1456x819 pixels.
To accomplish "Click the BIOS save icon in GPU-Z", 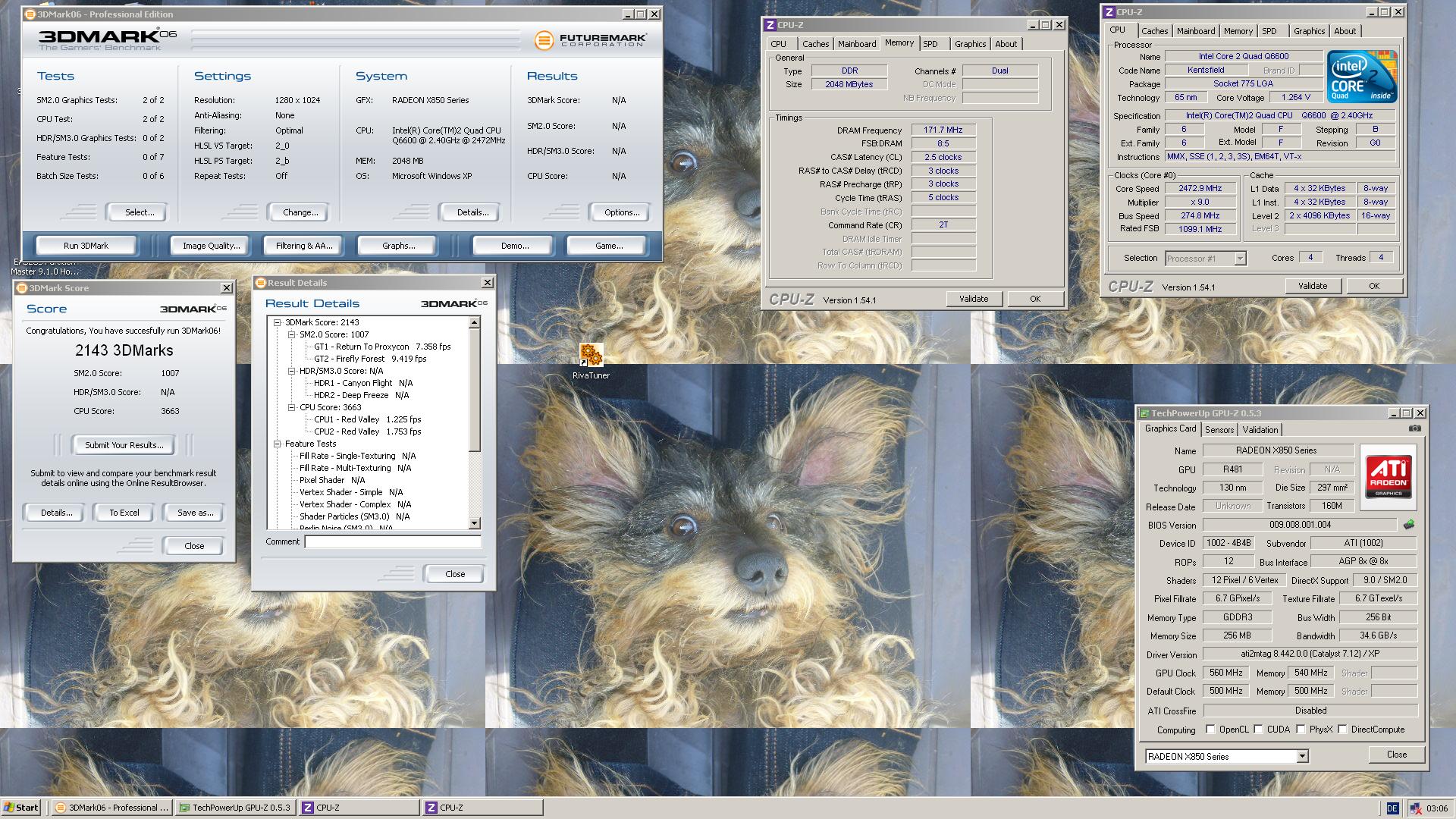I will pyautogui.click(x=1409, y=524).
